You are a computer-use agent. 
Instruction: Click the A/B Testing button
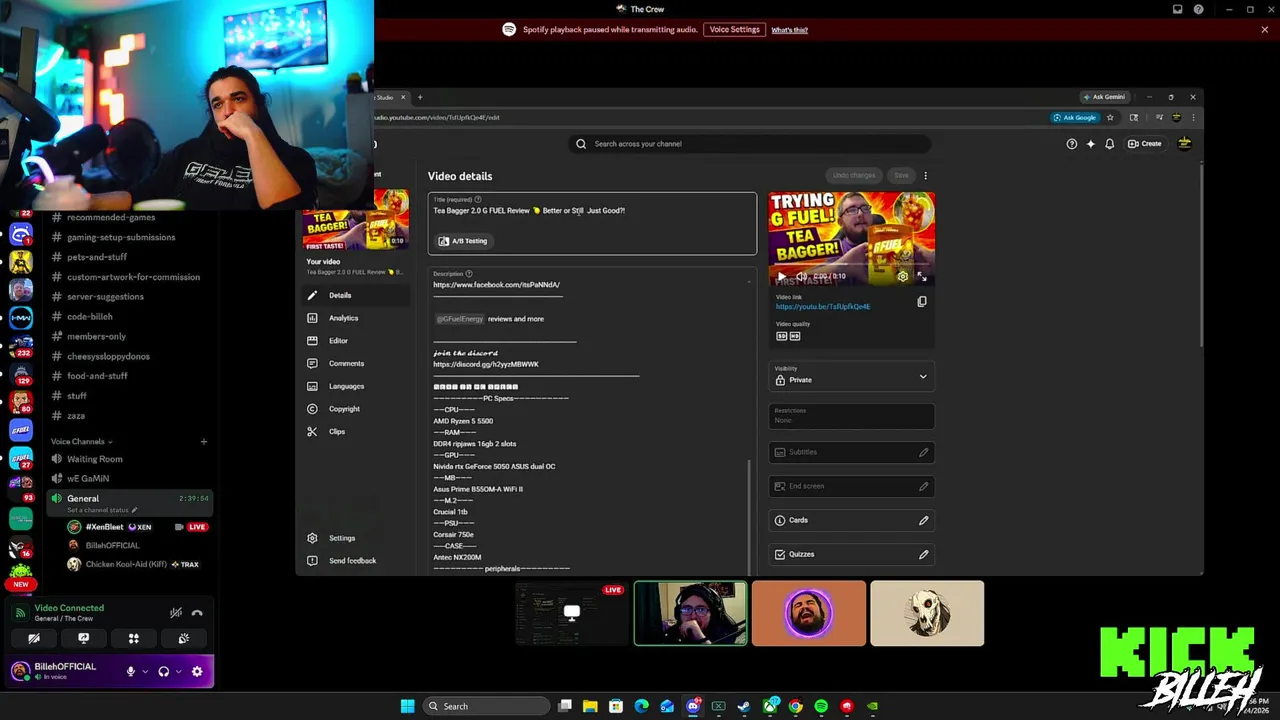click(x=463, y=241)
